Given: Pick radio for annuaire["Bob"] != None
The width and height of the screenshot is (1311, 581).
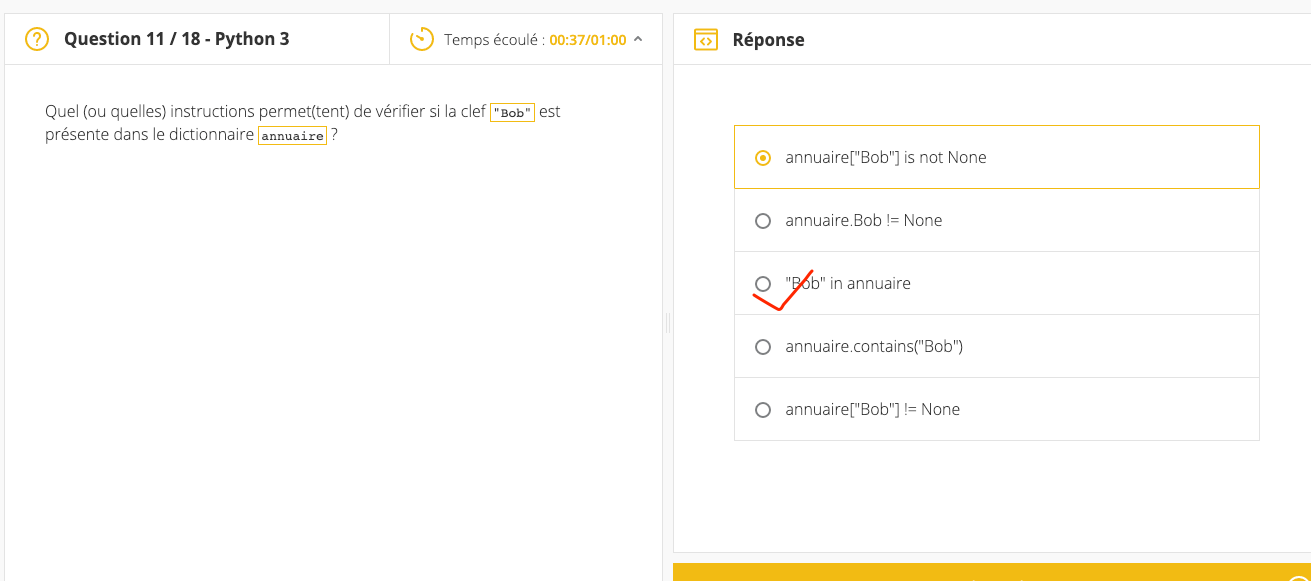Looking at the screenshot, I should 763,410.
